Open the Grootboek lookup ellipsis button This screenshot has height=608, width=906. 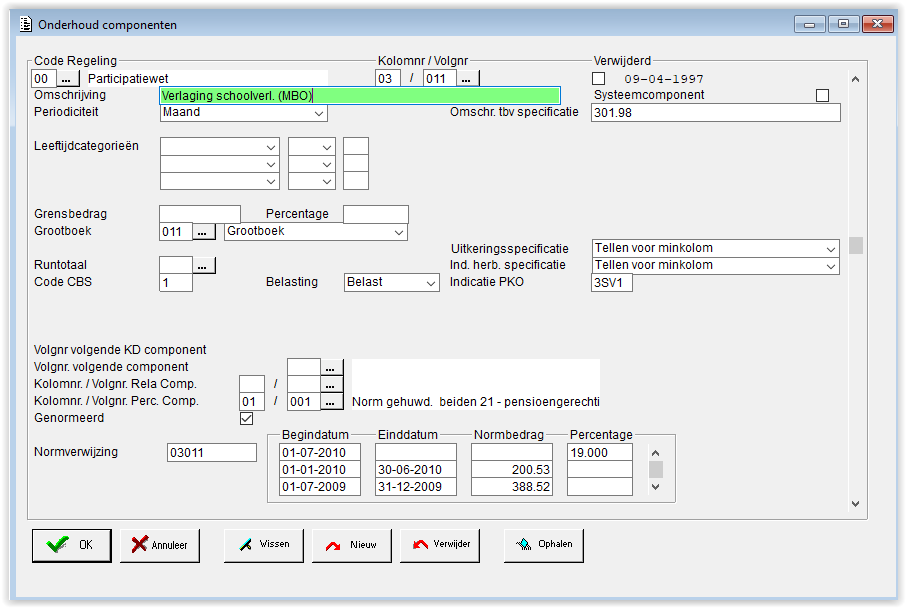coord(203,232)
